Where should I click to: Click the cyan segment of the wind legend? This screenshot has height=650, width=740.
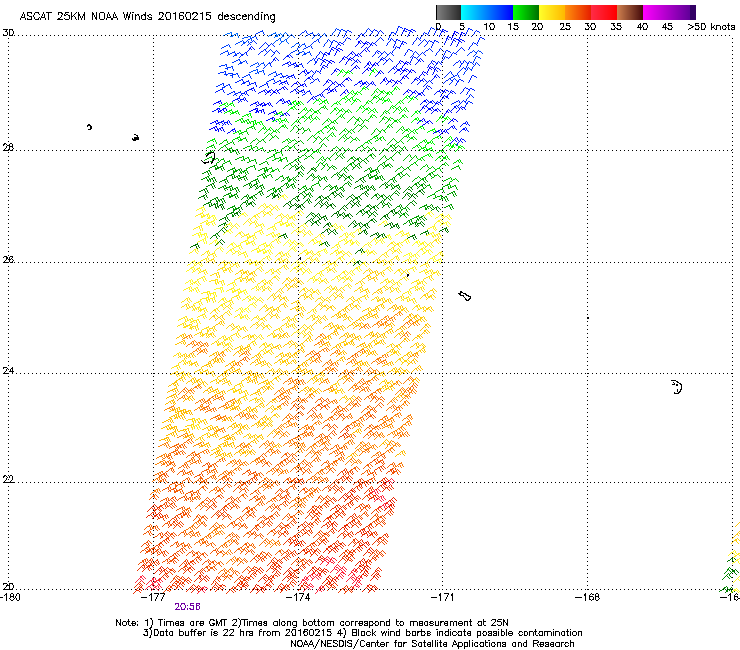click(x=474, y=12)
